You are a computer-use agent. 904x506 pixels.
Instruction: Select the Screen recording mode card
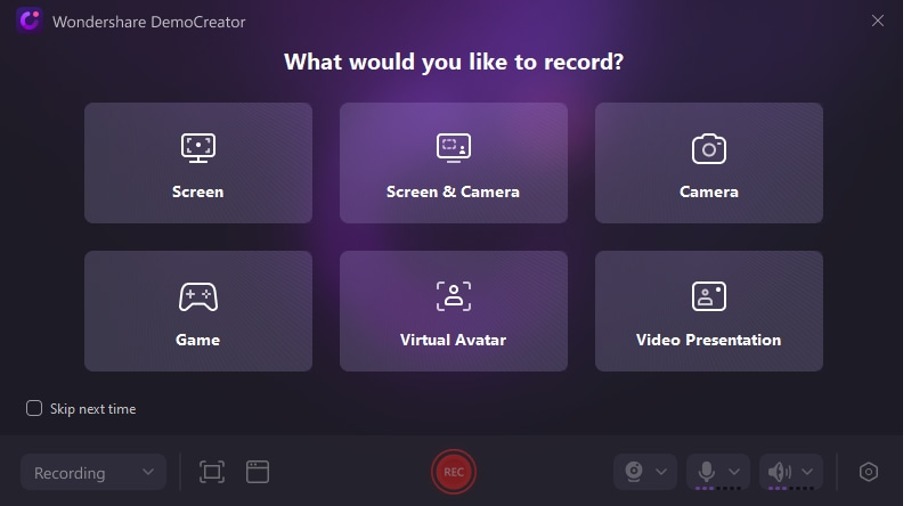click(x=198, y=163)
